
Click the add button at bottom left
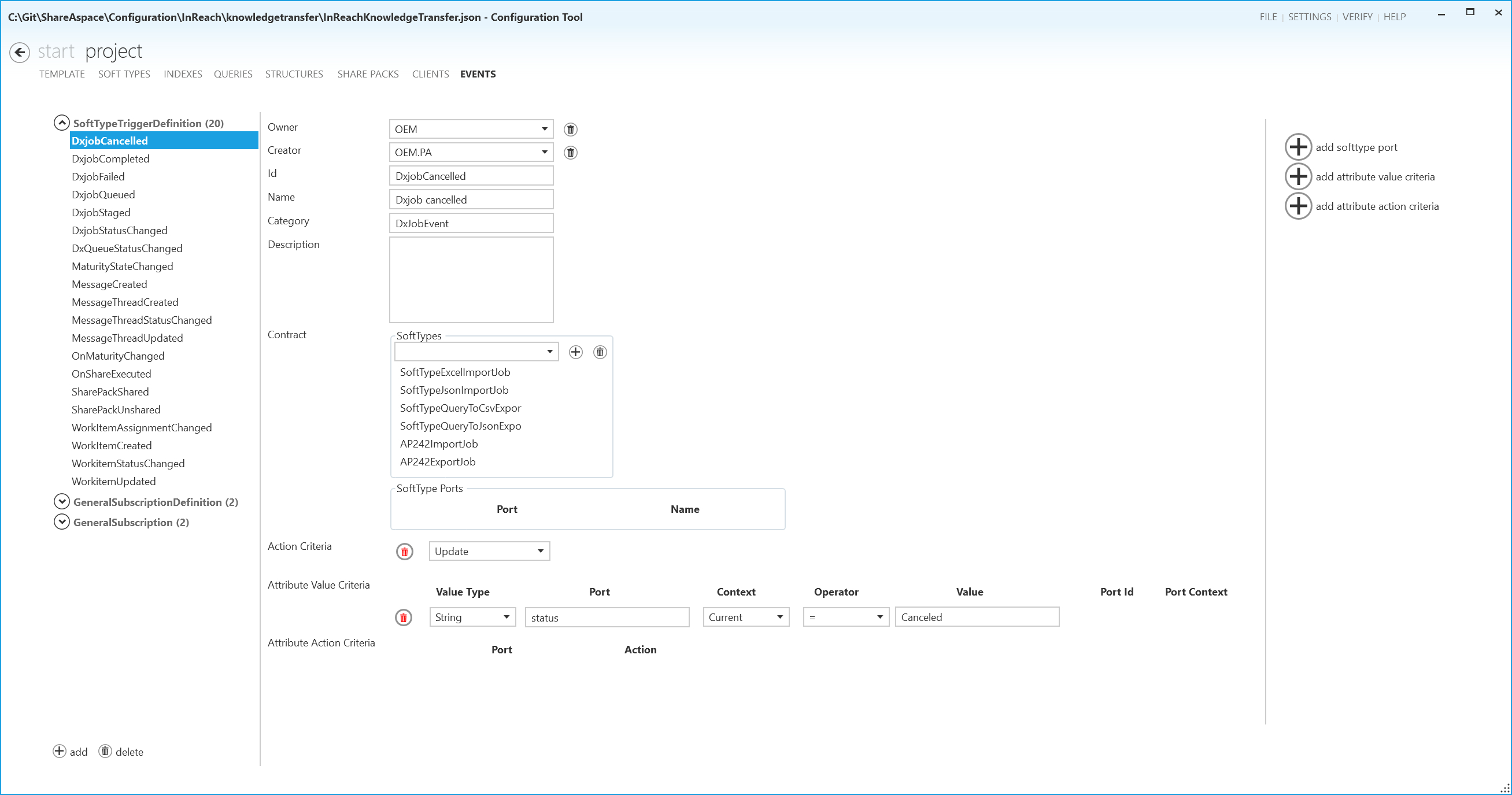coord(70,752)
